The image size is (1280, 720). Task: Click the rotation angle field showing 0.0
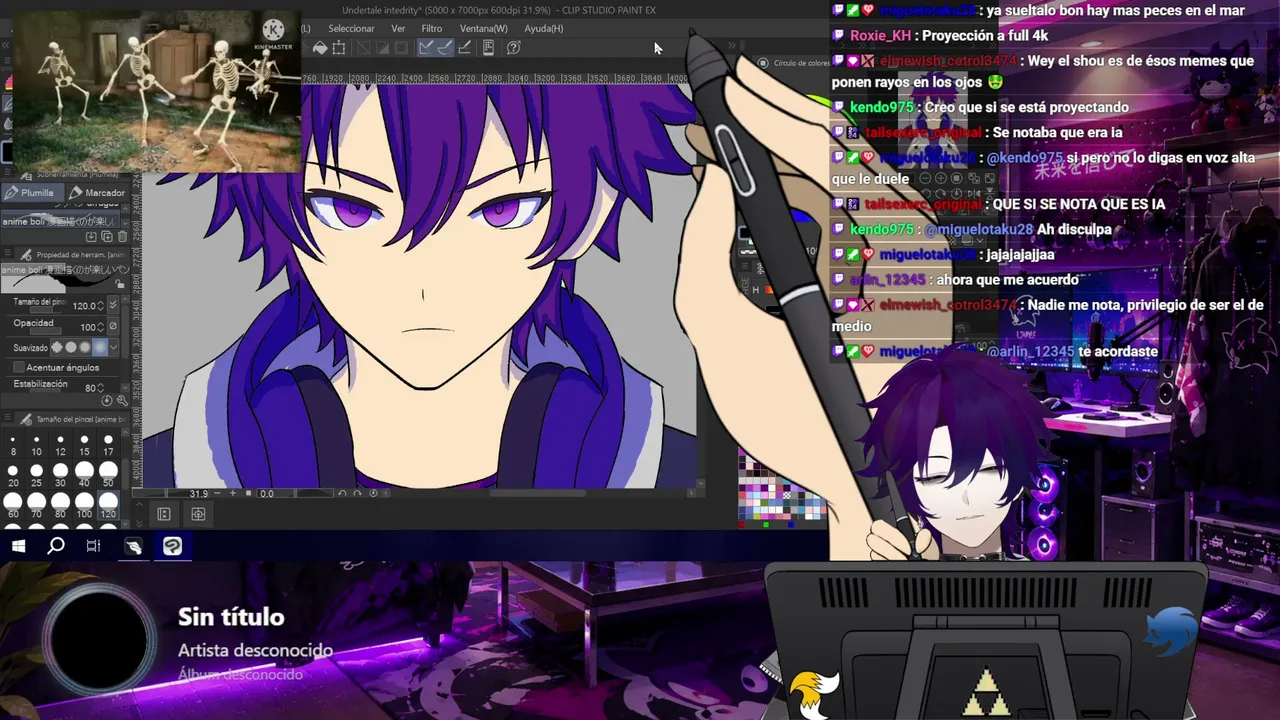click(x=267, y=493)
